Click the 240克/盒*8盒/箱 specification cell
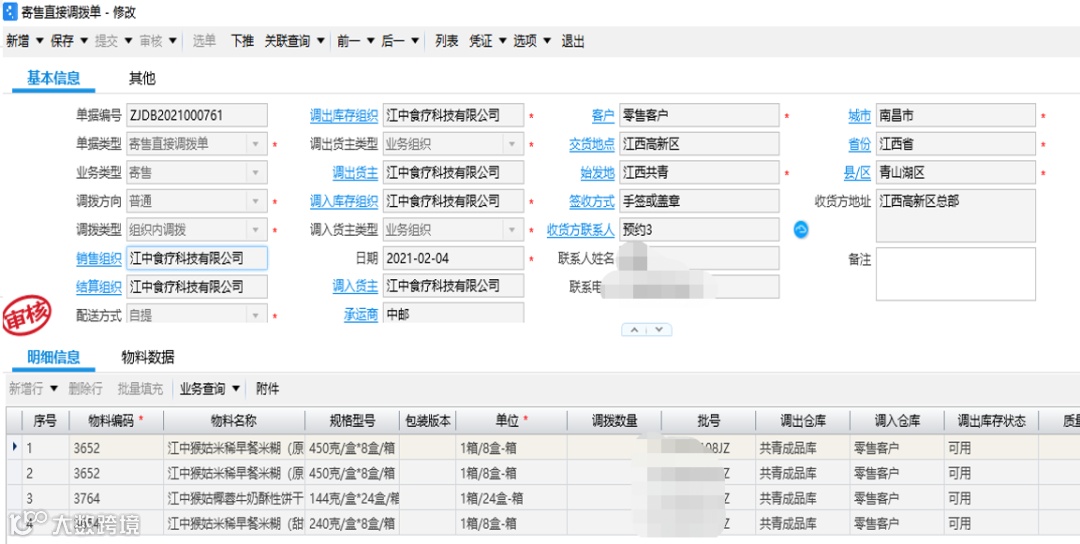The height and width of the screenshot is (544, 1080). 352,524
